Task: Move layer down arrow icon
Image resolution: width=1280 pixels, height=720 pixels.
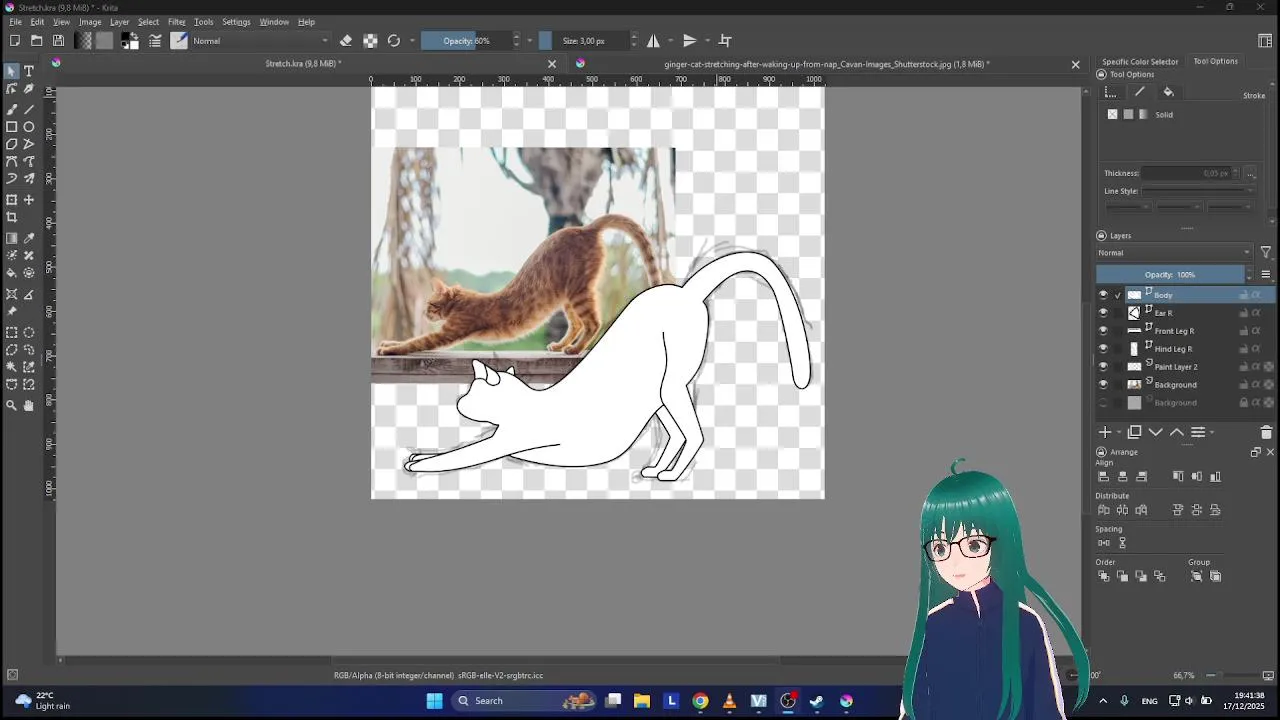Action: [x=1156, y=432]
